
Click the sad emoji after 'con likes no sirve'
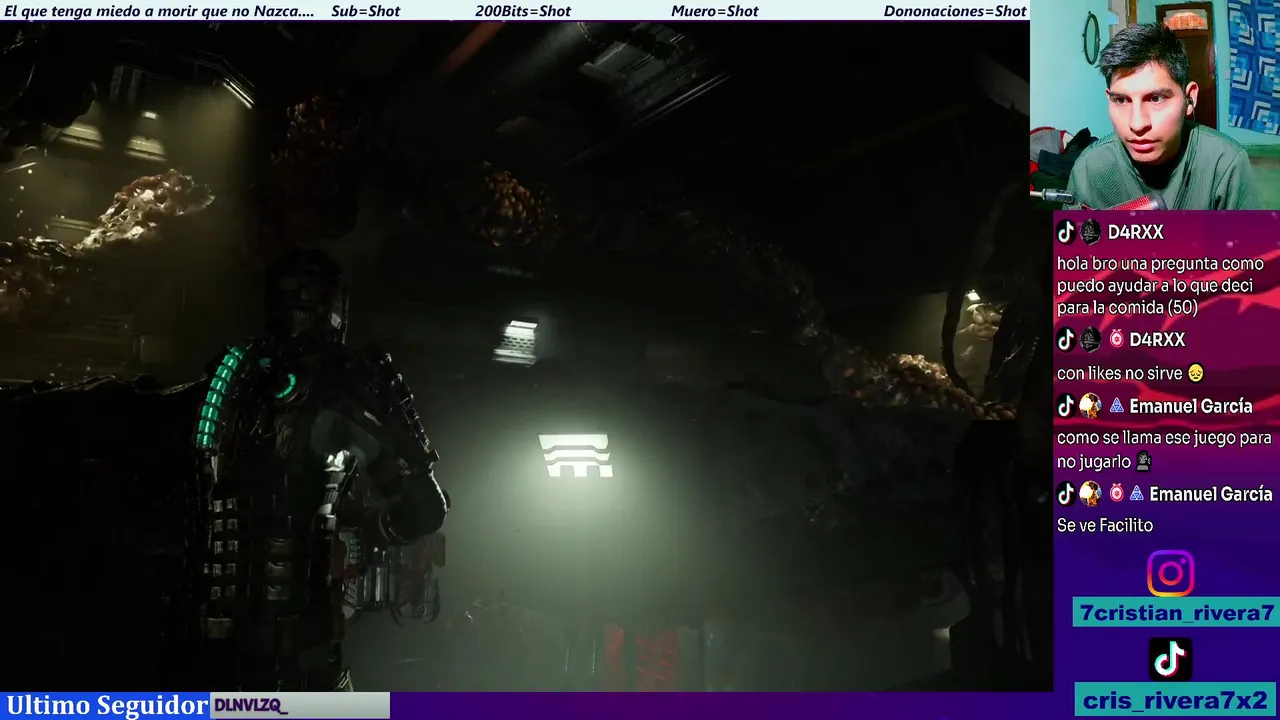(1195, 373)
